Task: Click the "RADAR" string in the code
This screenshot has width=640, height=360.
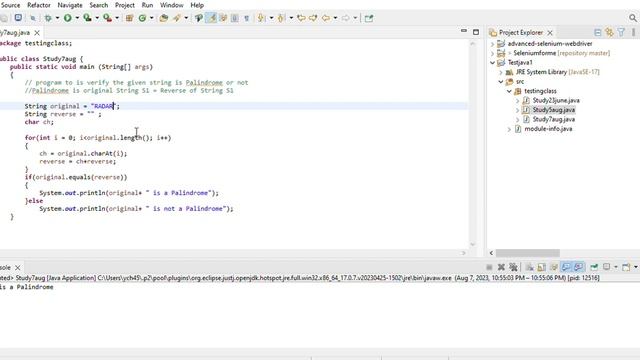Action: tap(104, 106)
